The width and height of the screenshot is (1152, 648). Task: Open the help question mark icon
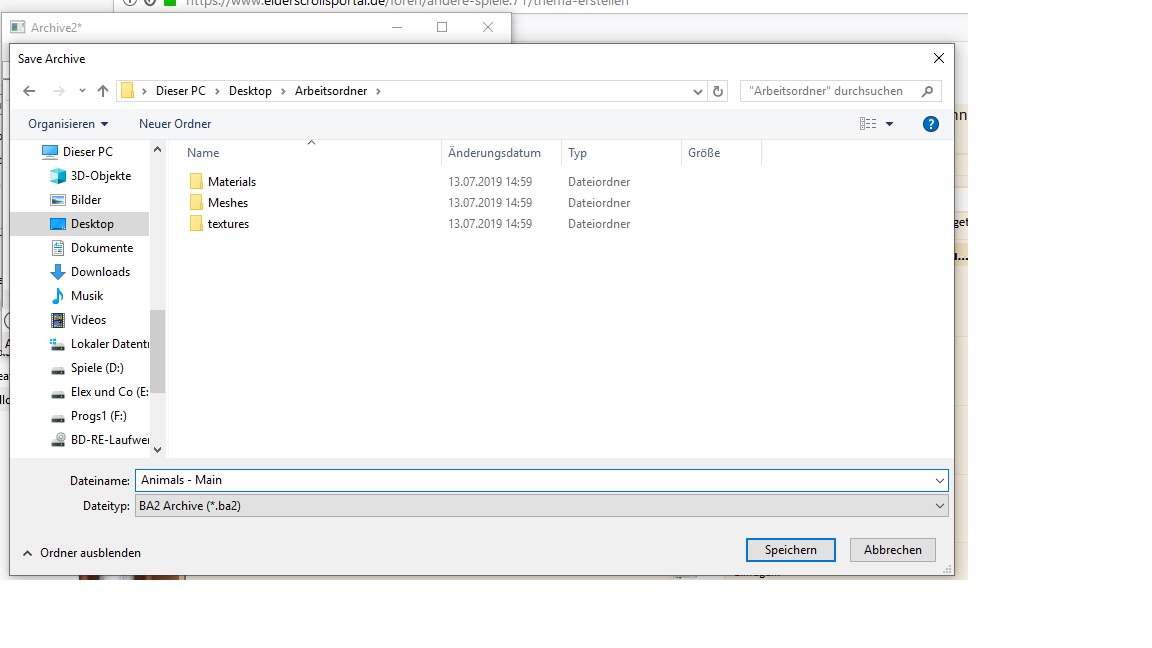point(930,124)
